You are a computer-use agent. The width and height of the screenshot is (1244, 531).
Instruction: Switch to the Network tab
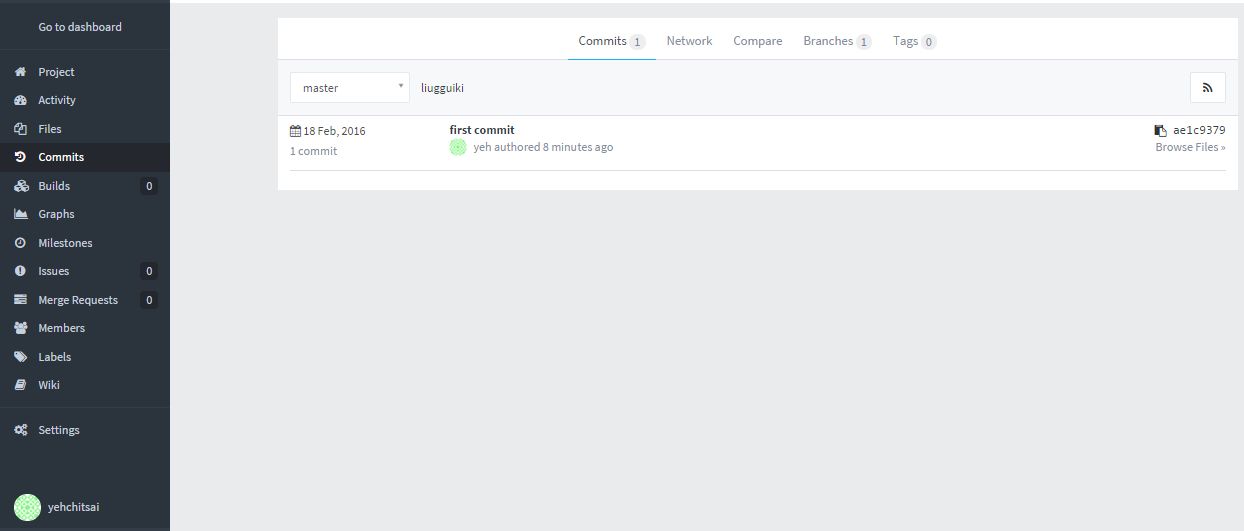tap(689, 41)
